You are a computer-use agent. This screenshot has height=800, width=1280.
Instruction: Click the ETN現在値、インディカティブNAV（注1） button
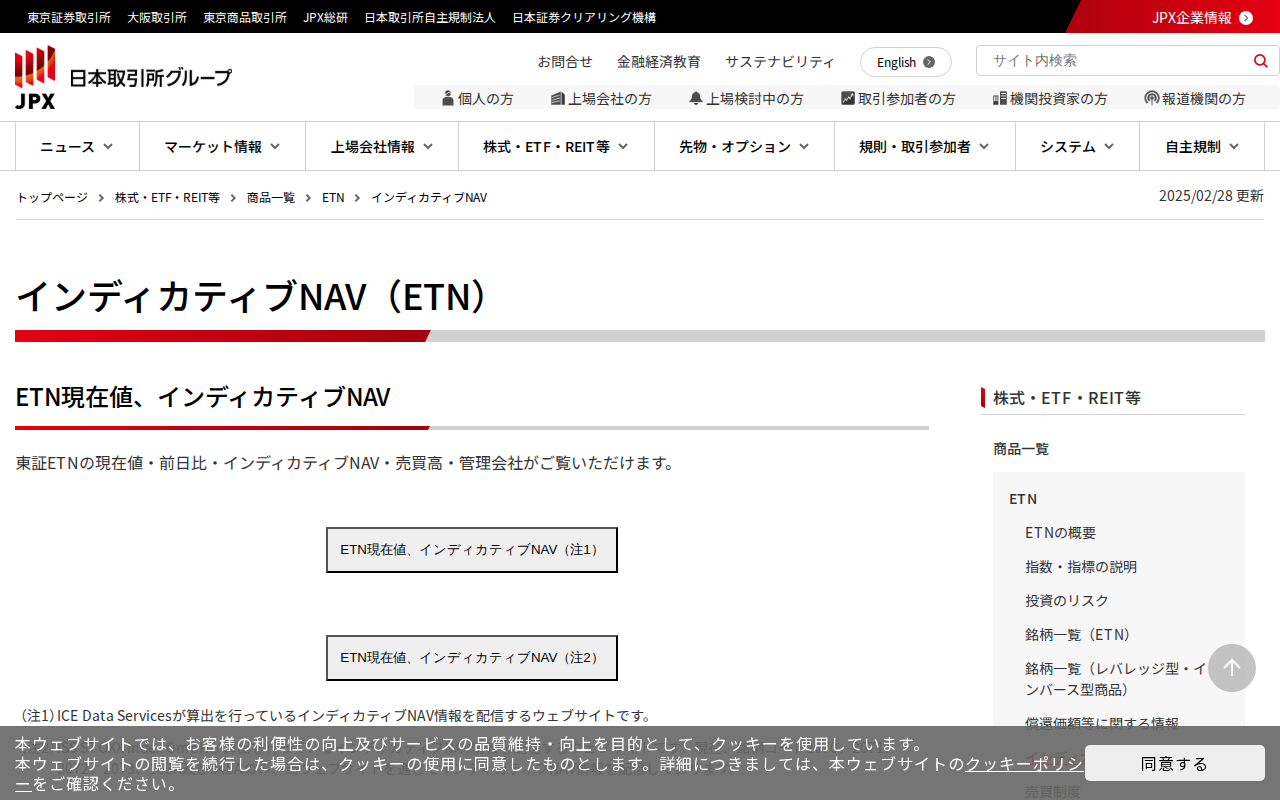tap(472, 550)
